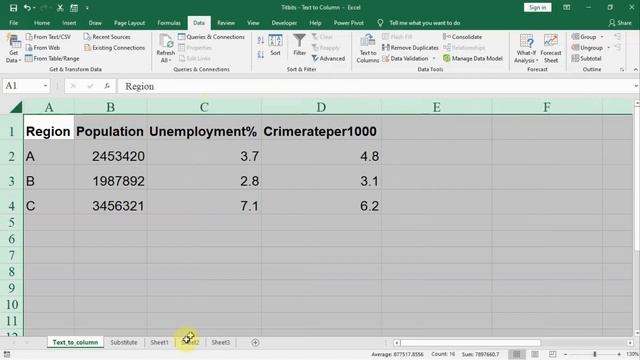
Task: Switch to the Formulas tab
Action: click(169, 23)
